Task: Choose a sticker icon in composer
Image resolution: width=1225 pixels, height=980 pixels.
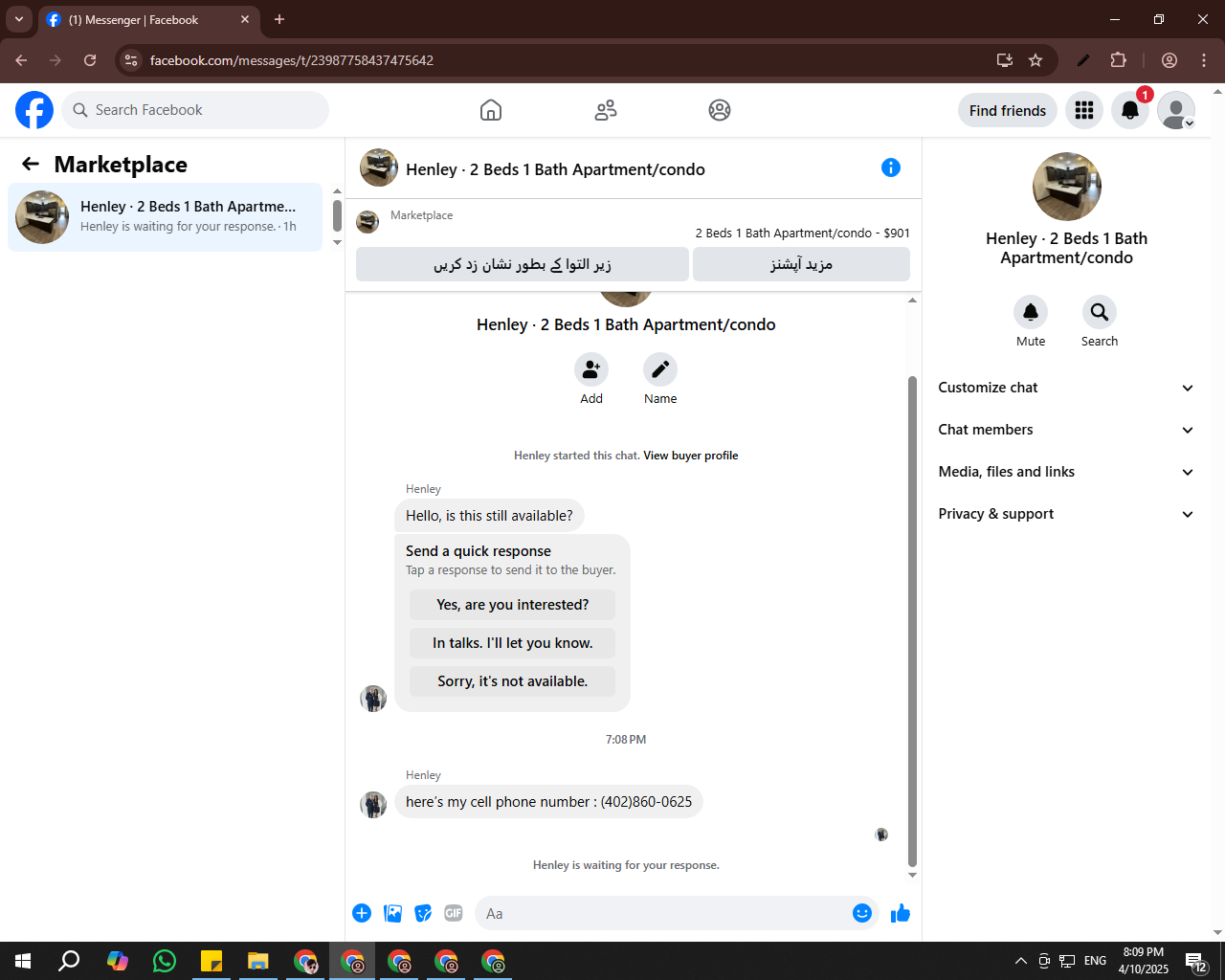Action: 423,913
